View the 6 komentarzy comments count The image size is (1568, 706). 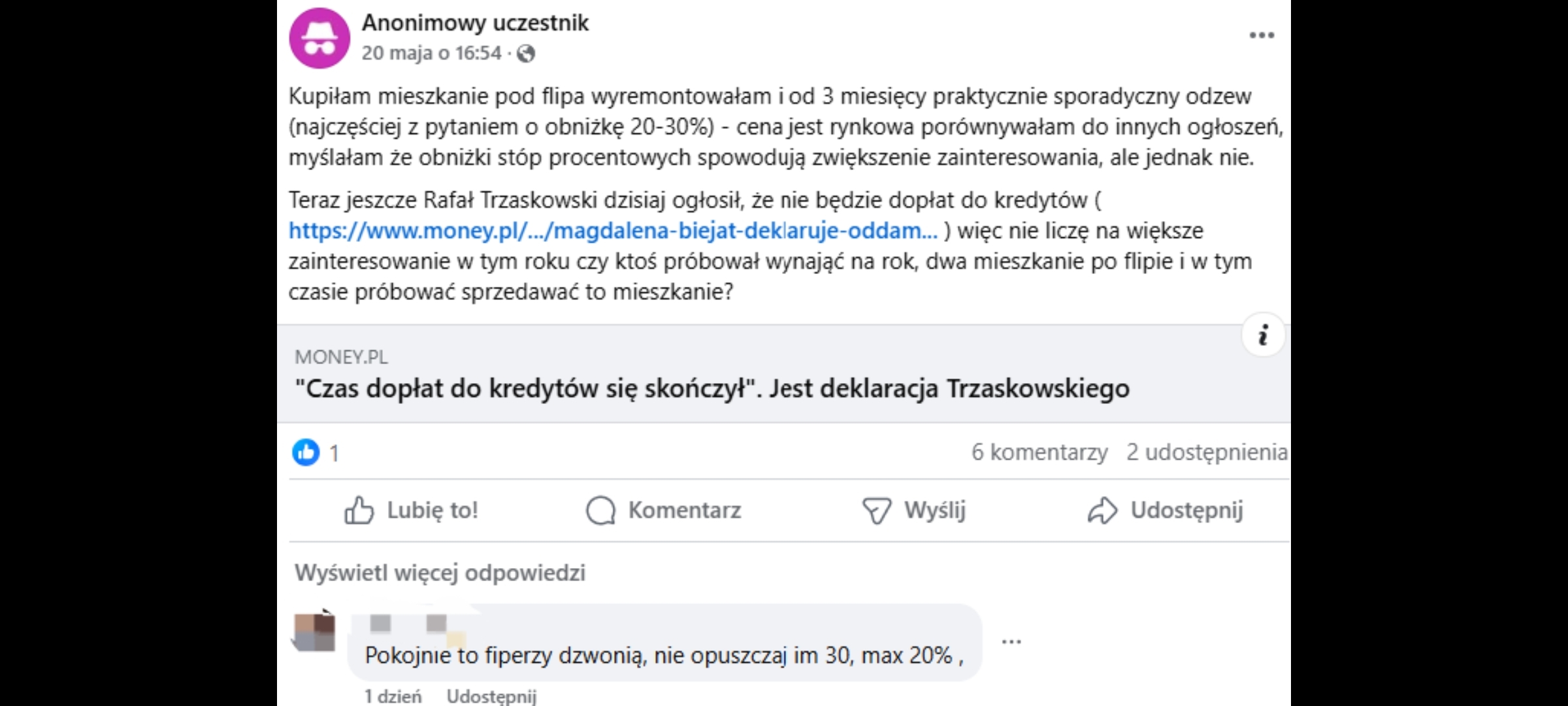click(x=1039, y=452)
